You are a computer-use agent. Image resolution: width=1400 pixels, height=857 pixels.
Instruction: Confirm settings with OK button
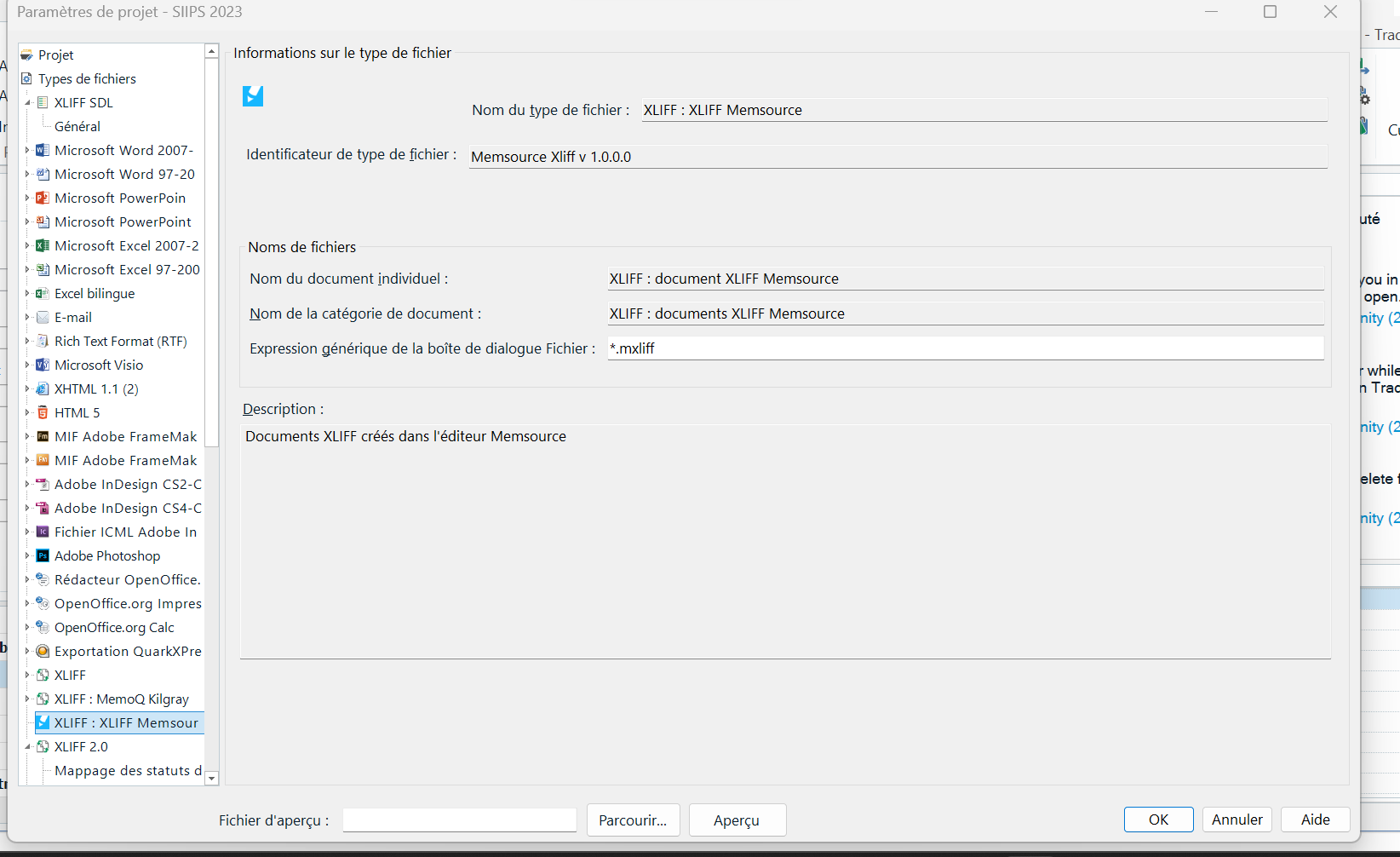click(1158, 820)
